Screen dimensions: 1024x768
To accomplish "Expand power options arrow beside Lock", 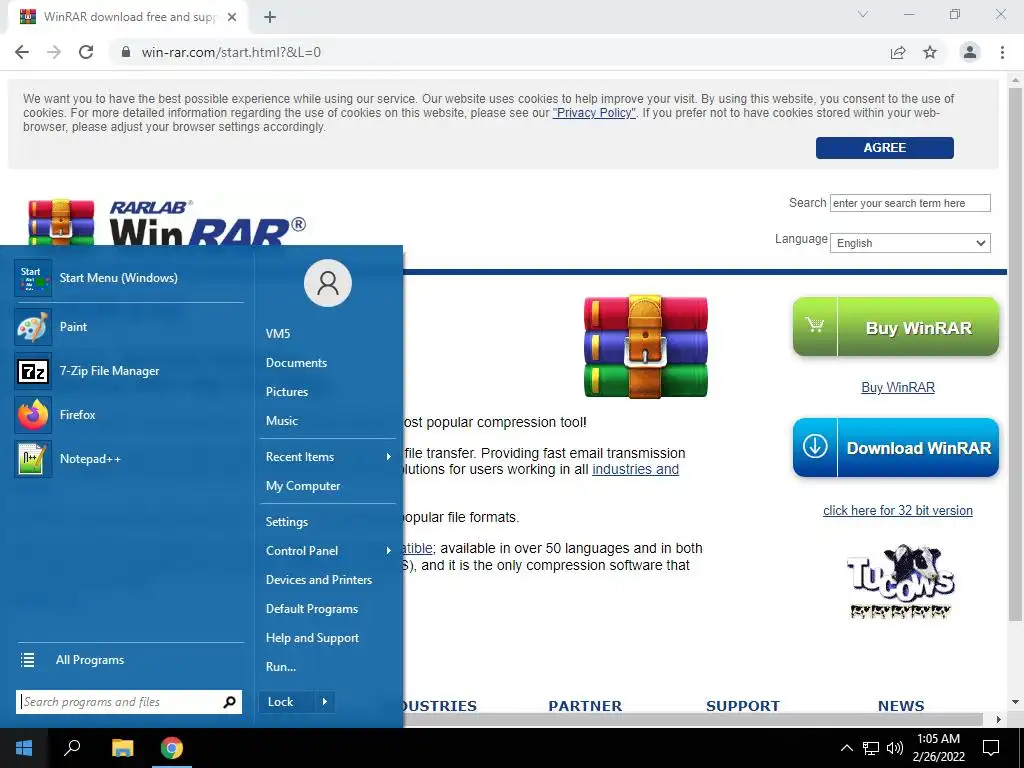I will coord(325,702).
